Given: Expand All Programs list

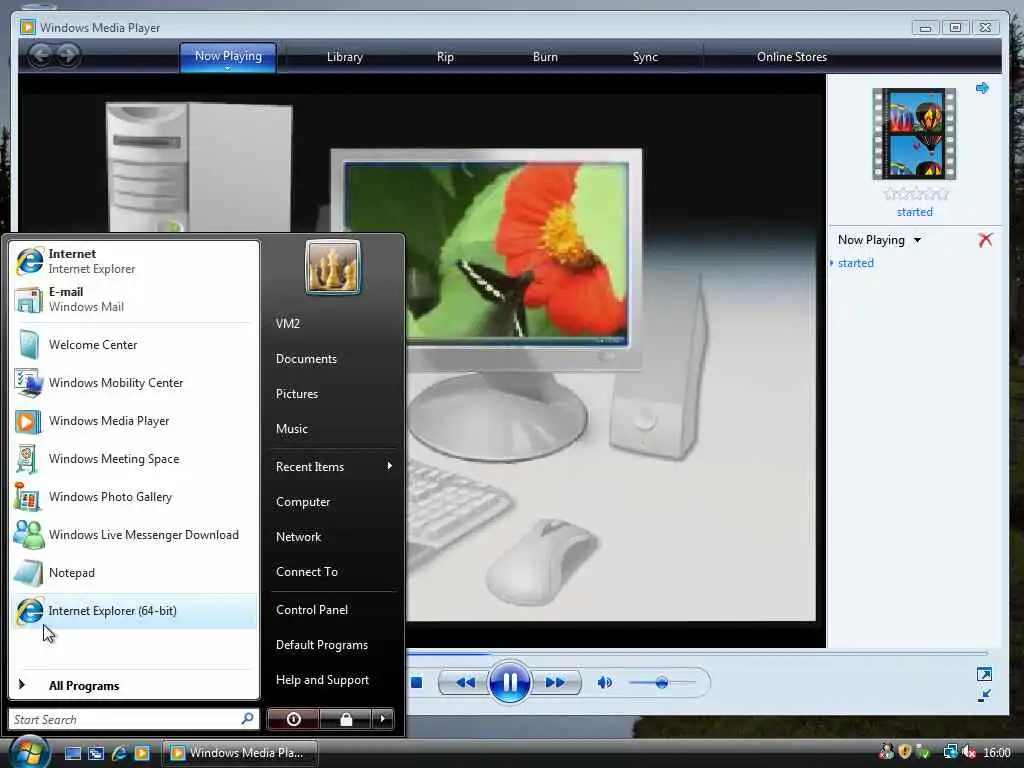Looking at the screenshot, I should [134, 686].
